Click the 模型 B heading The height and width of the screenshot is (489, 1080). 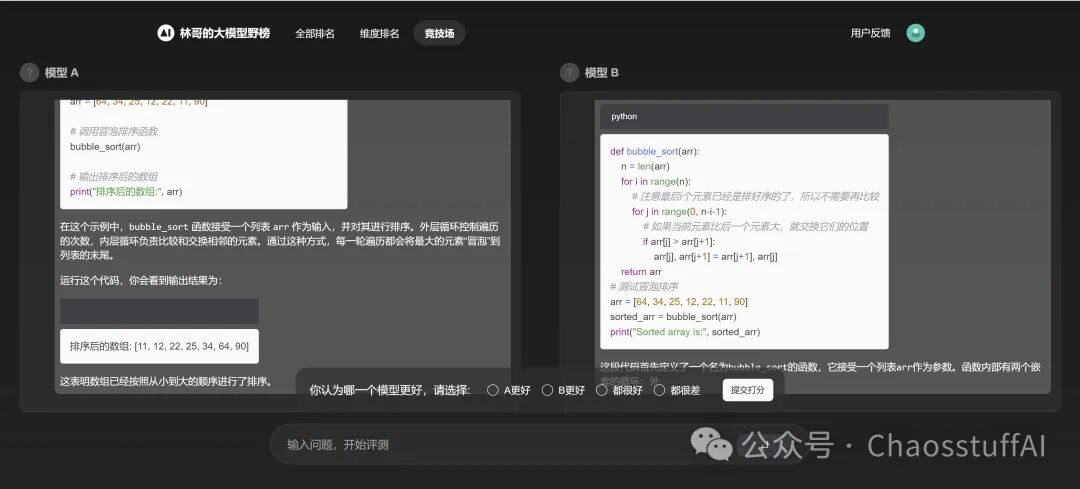click(x=601, y=72)
